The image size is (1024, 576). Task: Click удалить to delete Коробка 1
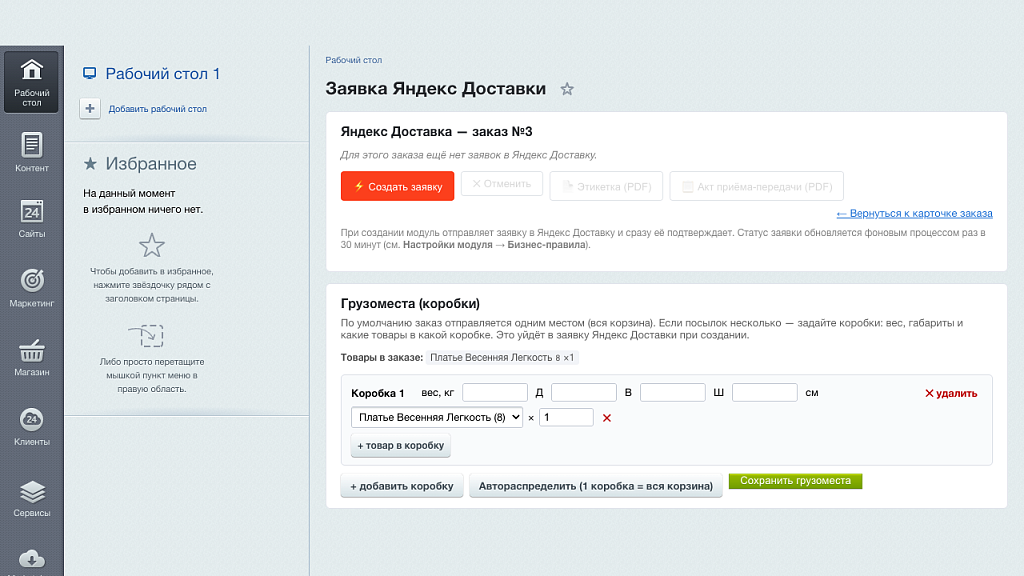(x=951, y=393)
